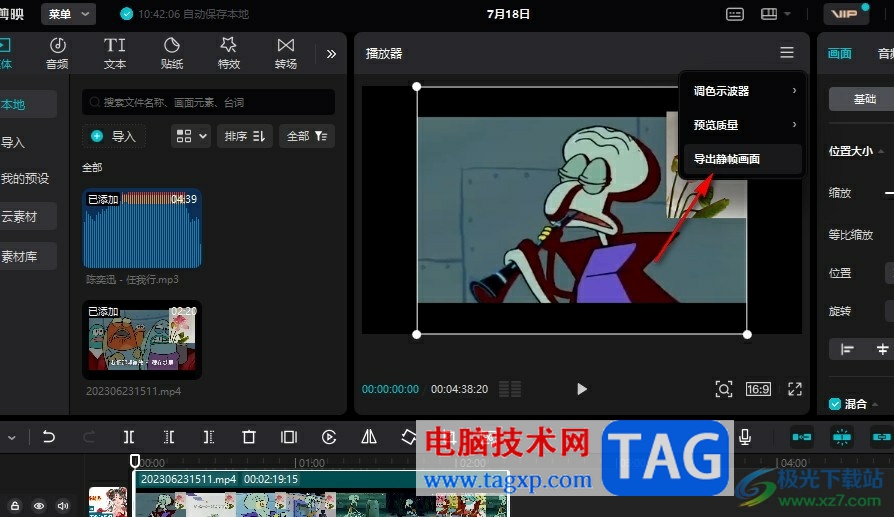Open the 音频 audio media tab
Image resolution: width=894 pixels, height=517 pixels.
57,54
